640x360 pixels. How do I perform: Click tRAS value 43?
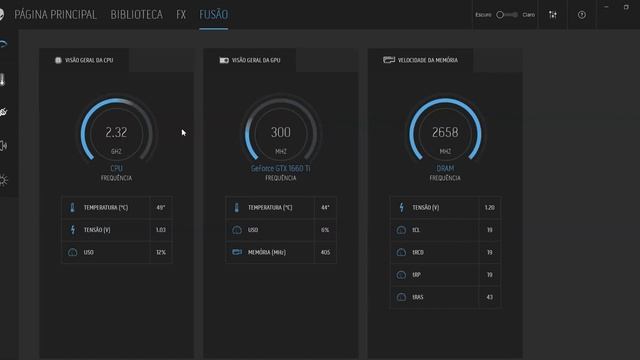coord(490,297)
